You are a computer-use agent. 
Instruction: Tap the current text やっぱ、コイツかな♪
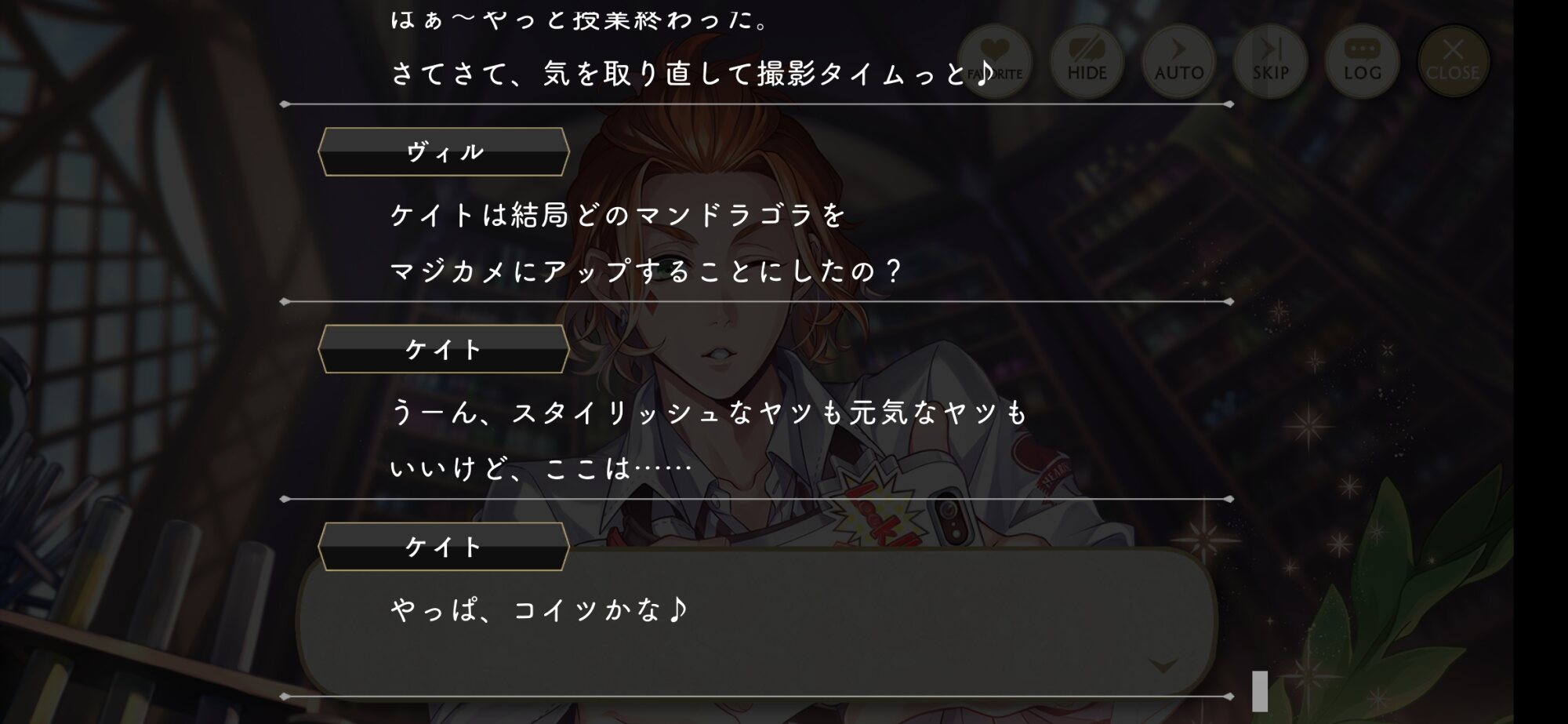click(539, 609)
